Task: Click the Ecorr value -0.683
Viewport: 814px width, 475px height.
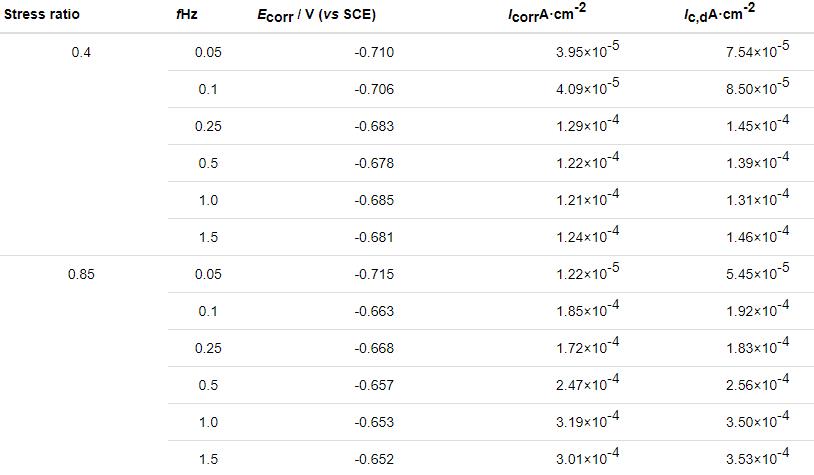Action: point(374,126)
